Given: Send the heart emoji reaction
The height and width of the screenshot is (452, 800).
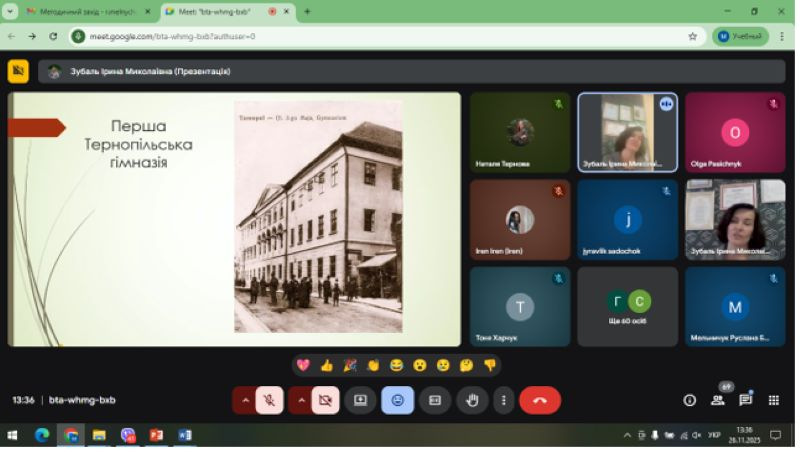Looking at the screenshot, I should [x=303, y=365].
